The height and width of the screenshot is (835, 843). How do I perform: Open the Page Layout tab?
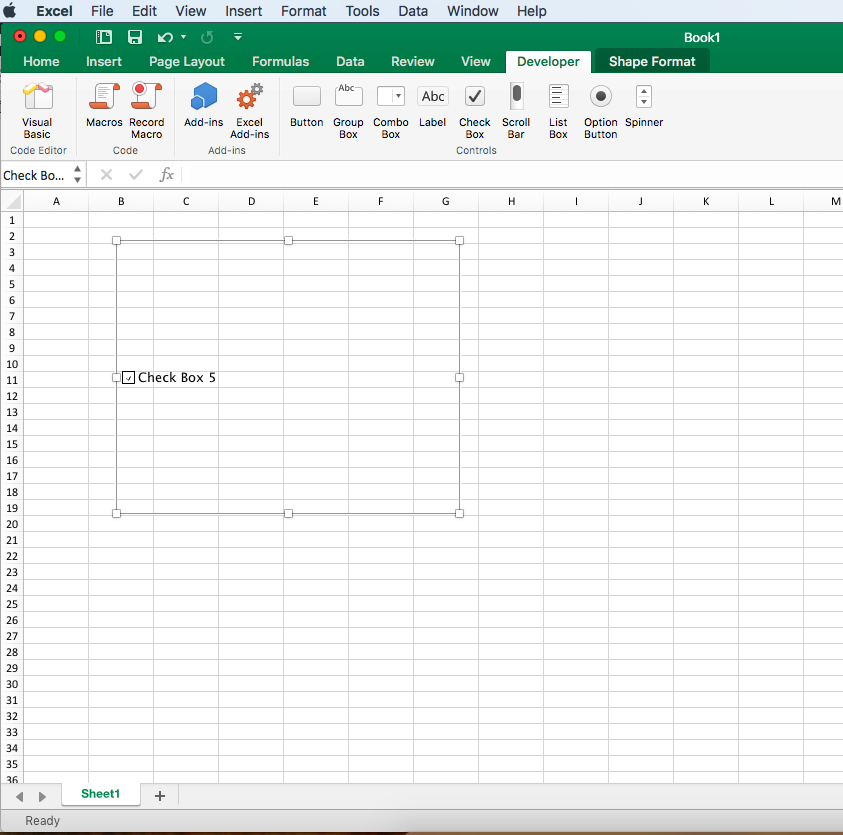[187, 61]
